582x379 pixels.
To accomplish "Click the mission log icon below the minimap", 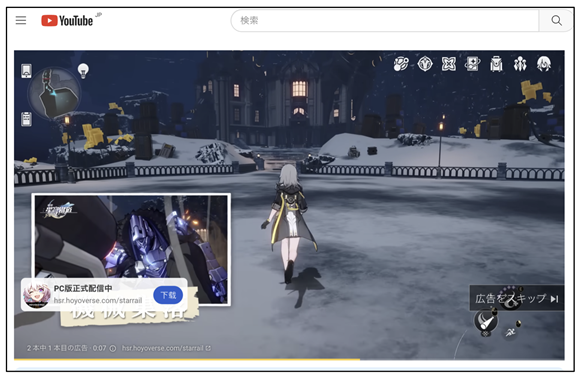I will (26, 119).
